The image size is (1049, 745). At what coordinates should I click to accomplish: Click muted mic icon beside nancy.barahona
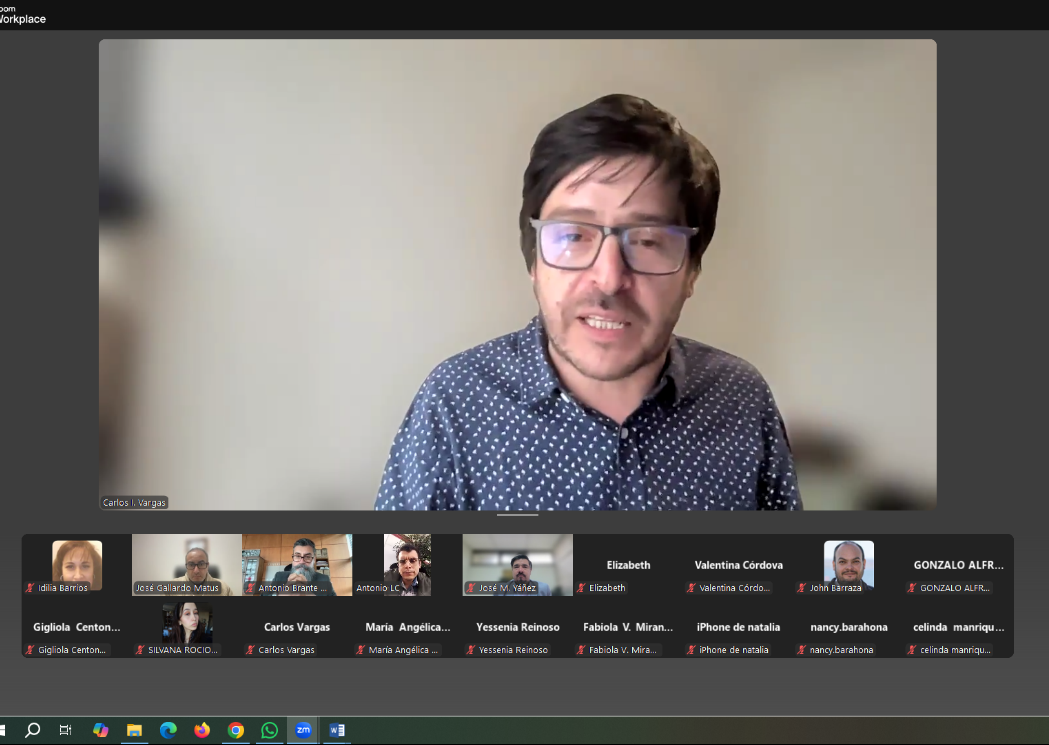tap(801, 649)
